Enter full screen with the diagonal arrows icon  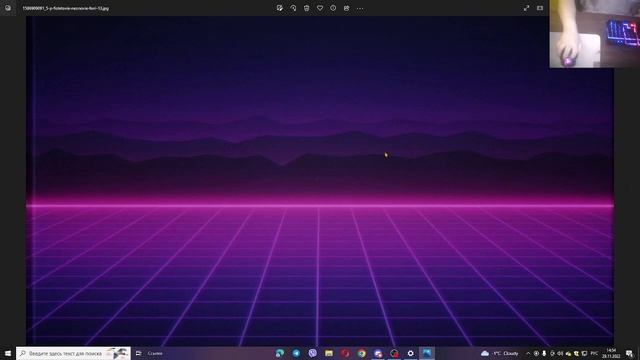(527, 8)
